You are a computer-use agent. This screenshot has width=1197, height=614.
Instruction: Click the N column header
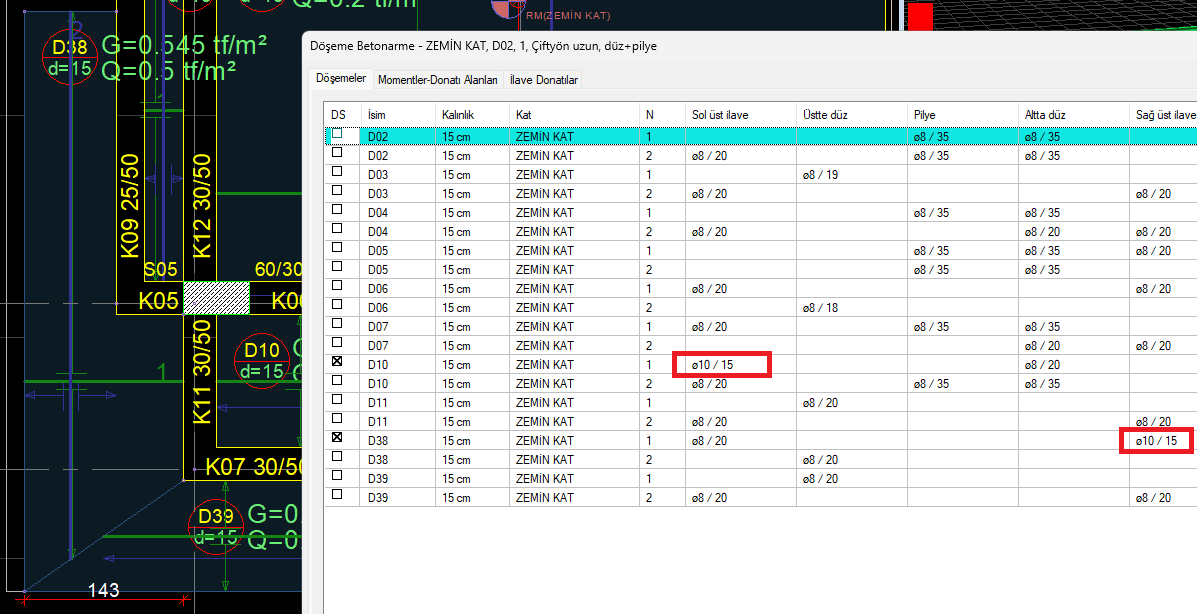(663, 115)
